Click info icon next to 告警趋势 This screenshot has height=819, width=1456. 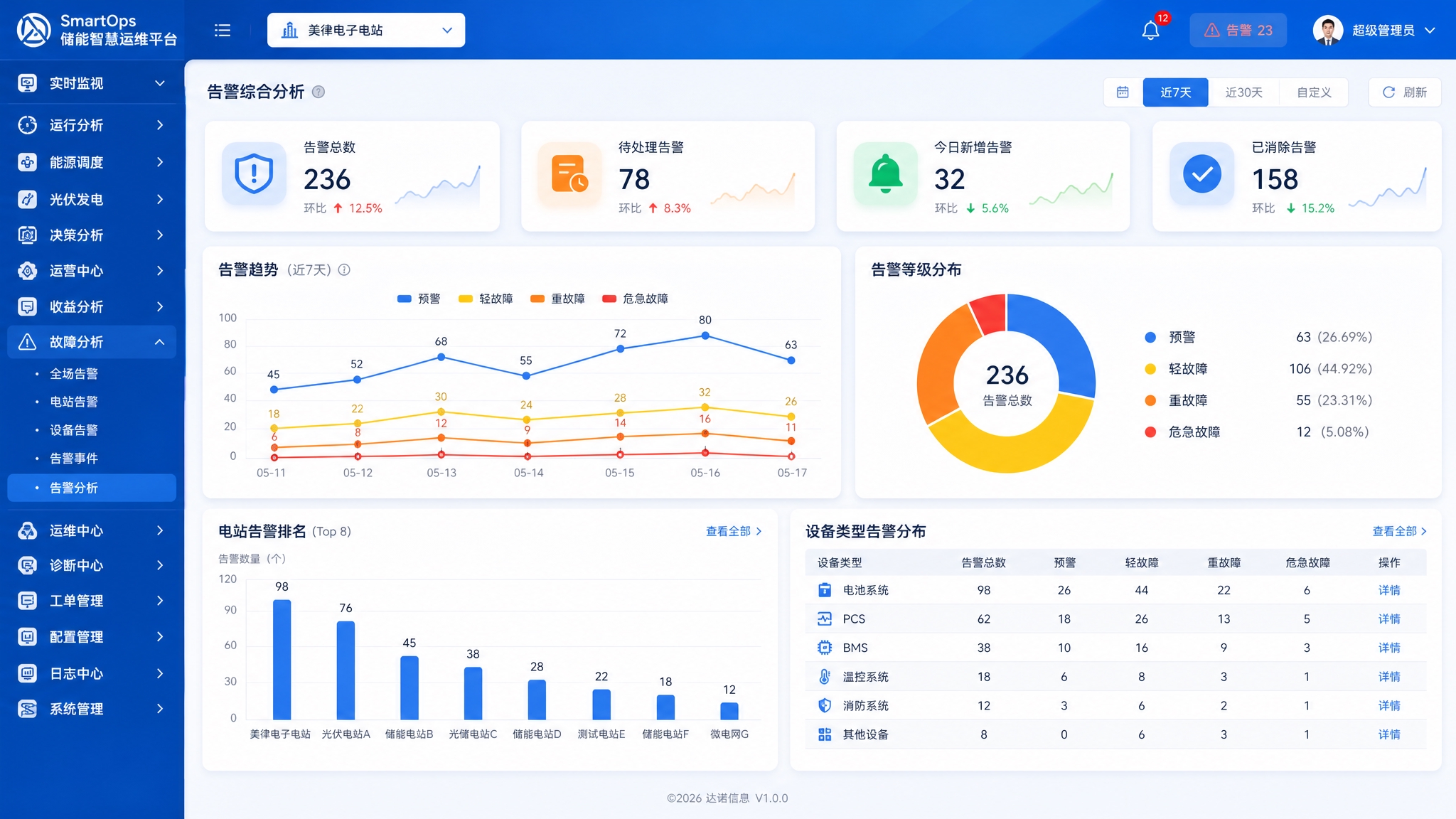click(x=344, y=270)
